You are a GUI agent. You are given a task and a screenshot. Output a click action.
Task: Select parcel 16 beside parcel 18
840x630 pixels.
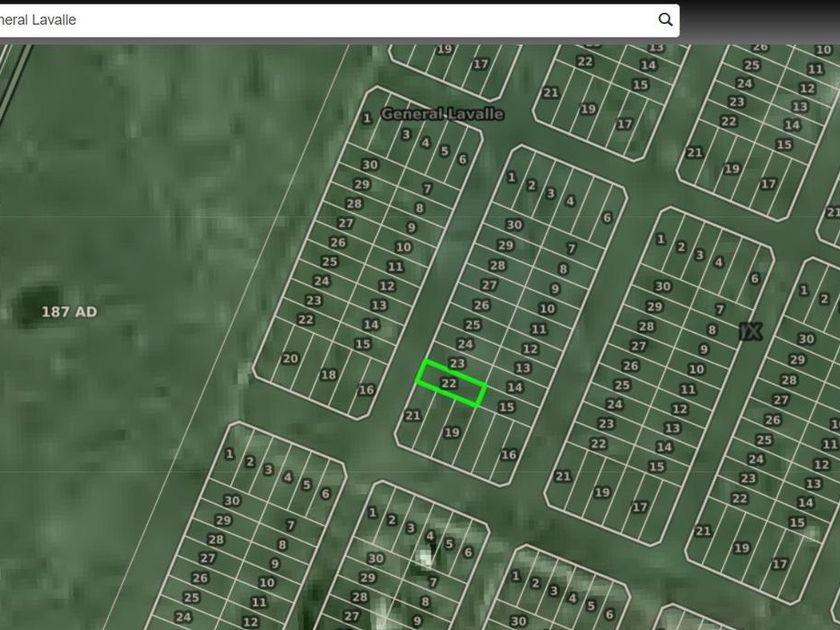(366, 390)
